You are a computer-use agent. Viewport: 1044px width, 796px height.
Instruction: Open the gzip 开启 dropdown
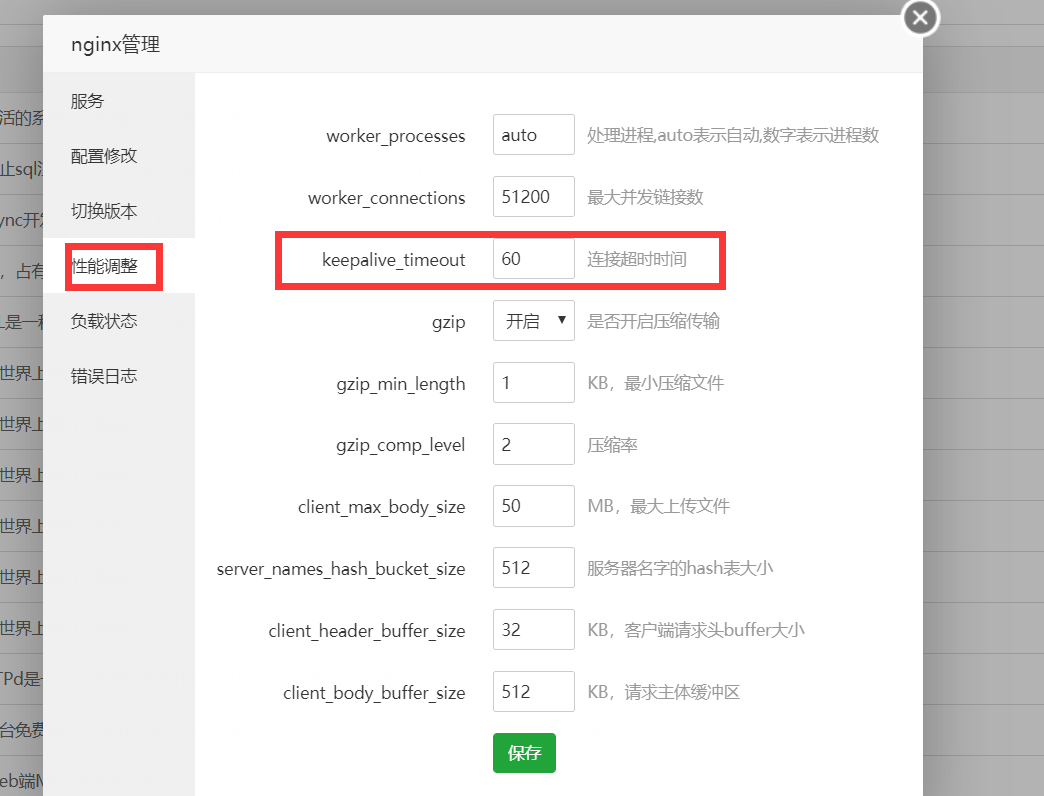tap(533, 321)
